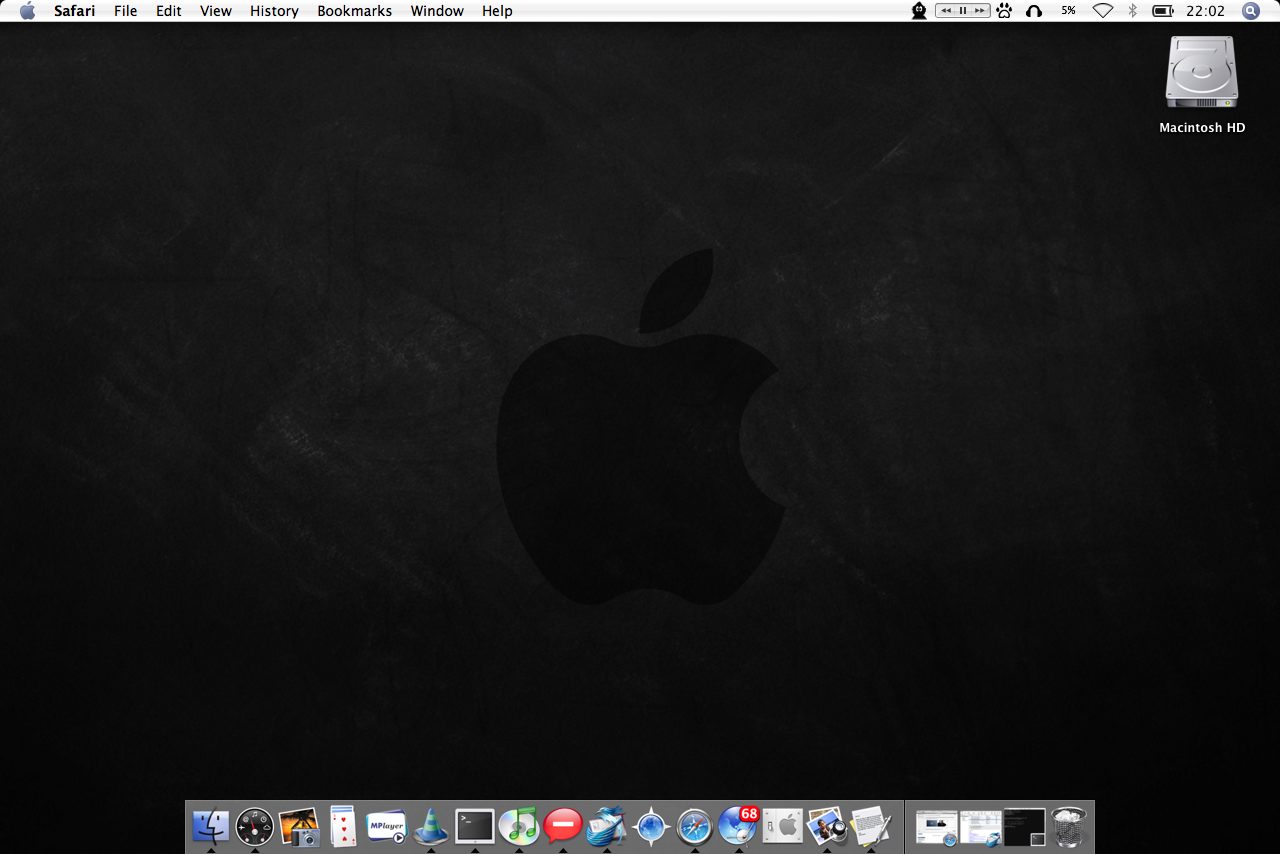This screenshot has width=1280, height=854.
Task: Open the solitaire playing cards icon
Action: pyautogui.click(x=342, y=827)
